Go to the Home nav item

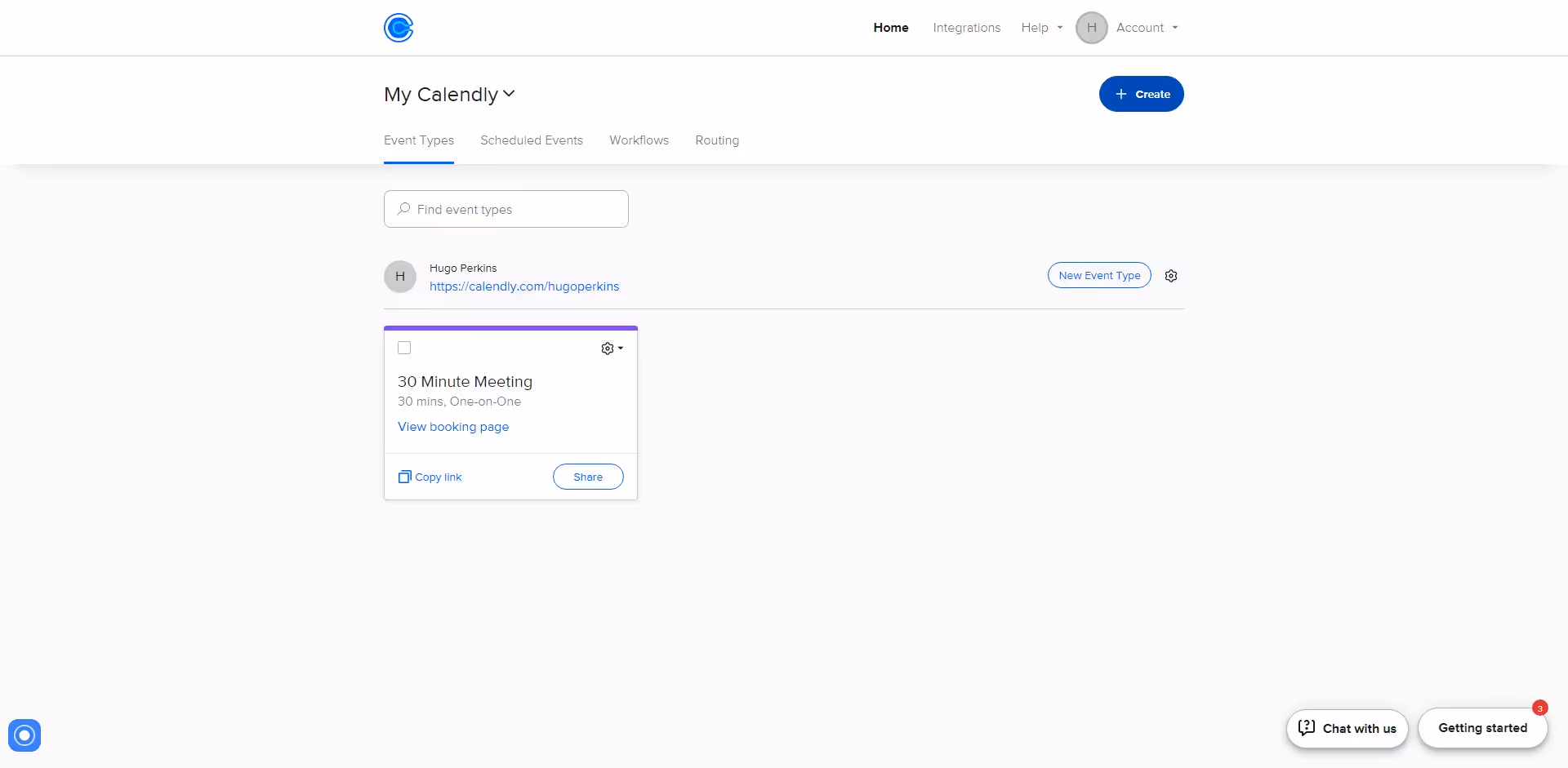[x=891, y=28]
